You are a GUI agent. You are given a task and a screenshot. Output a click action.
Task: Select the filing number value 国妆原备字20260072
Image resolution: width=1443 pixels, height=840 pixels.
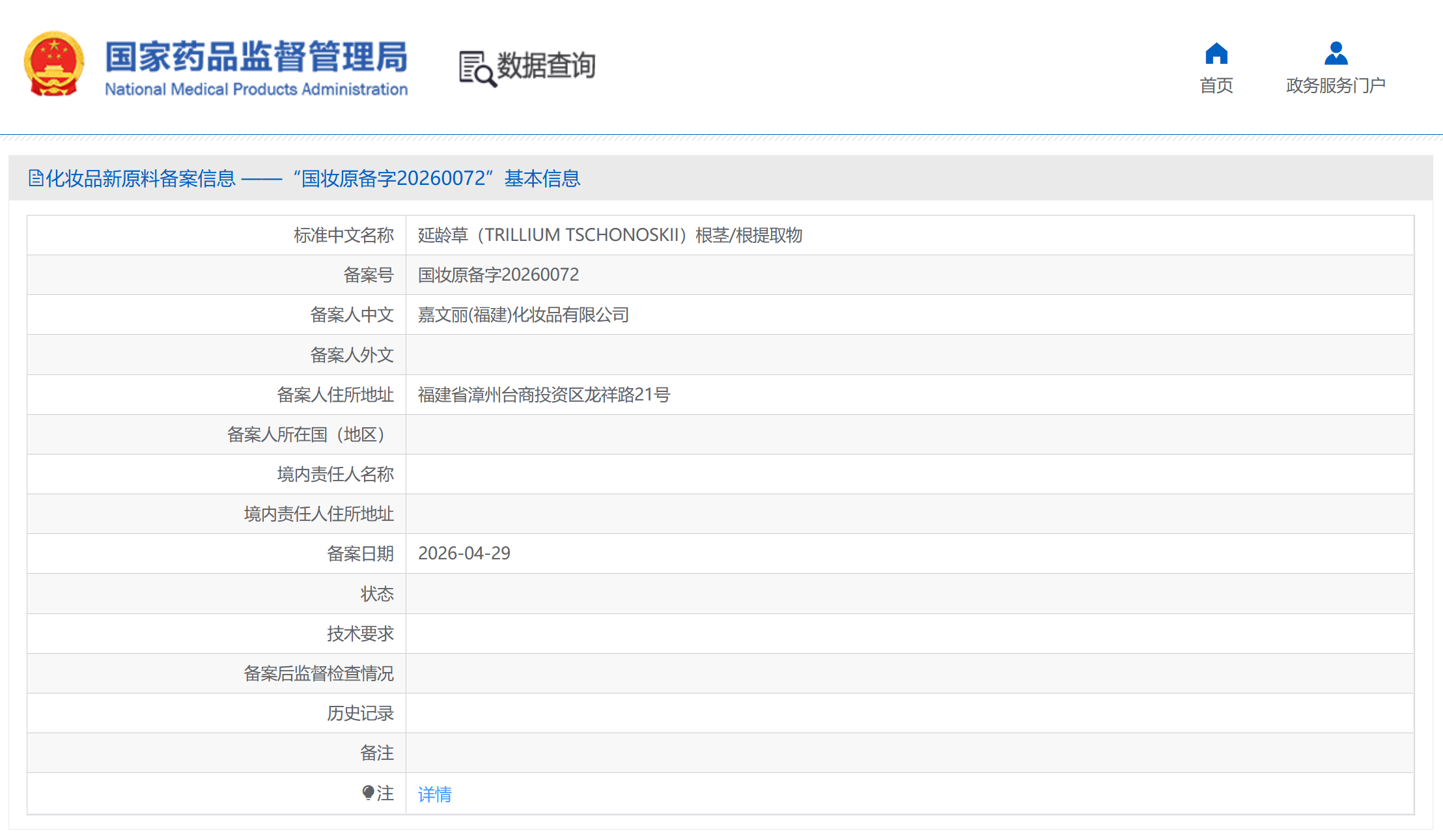click(498, 275)
